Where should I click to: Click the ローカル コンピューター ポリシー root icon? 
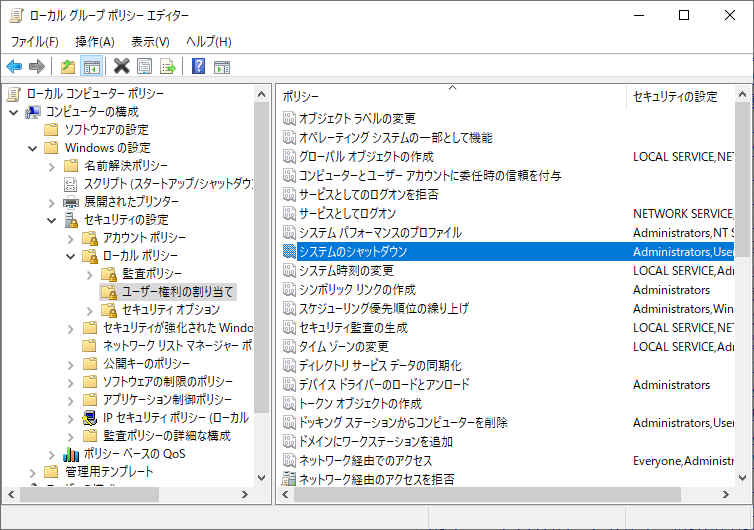(x=13, y=94)
